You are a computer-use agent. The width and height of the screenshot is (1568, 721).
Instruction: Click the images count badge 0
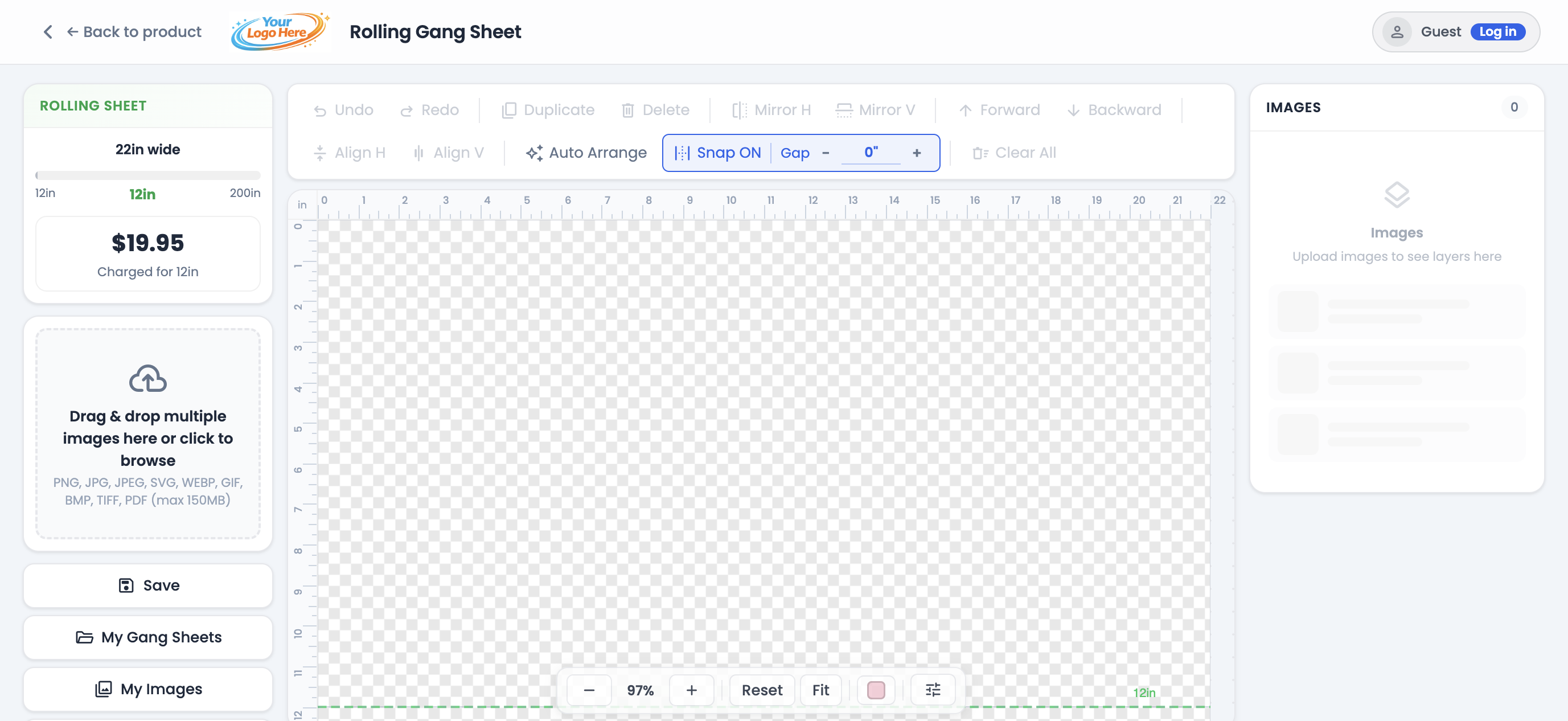pos(1514,107)
